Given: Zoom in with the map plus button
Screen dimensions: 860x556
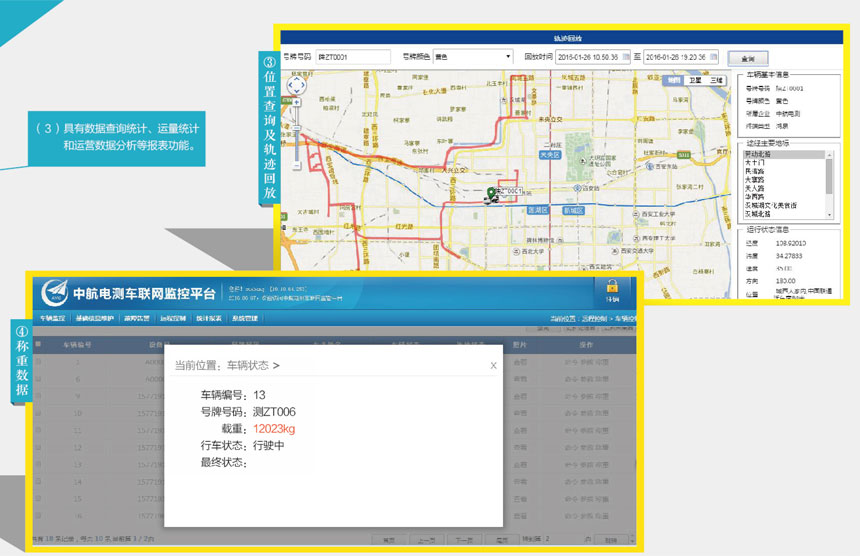Looking at the screenshot, I should tap(296, 102).
